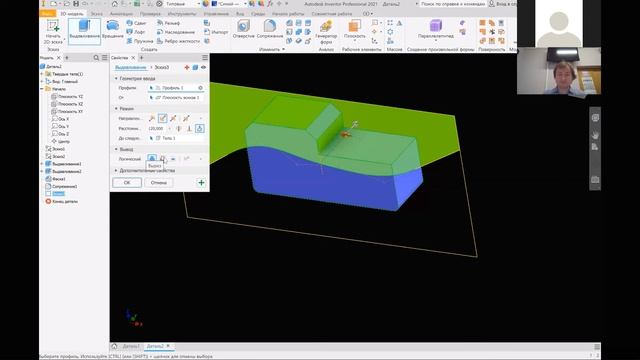
Task: Select Плоскость YZ in the browser
Action: [67, 96]
